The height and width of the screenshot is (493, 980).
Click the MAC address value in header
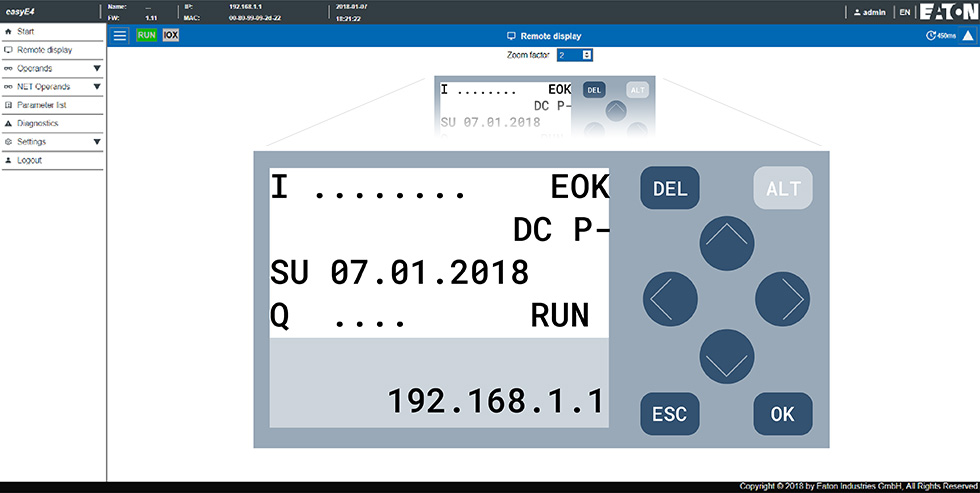click(256, 18)
